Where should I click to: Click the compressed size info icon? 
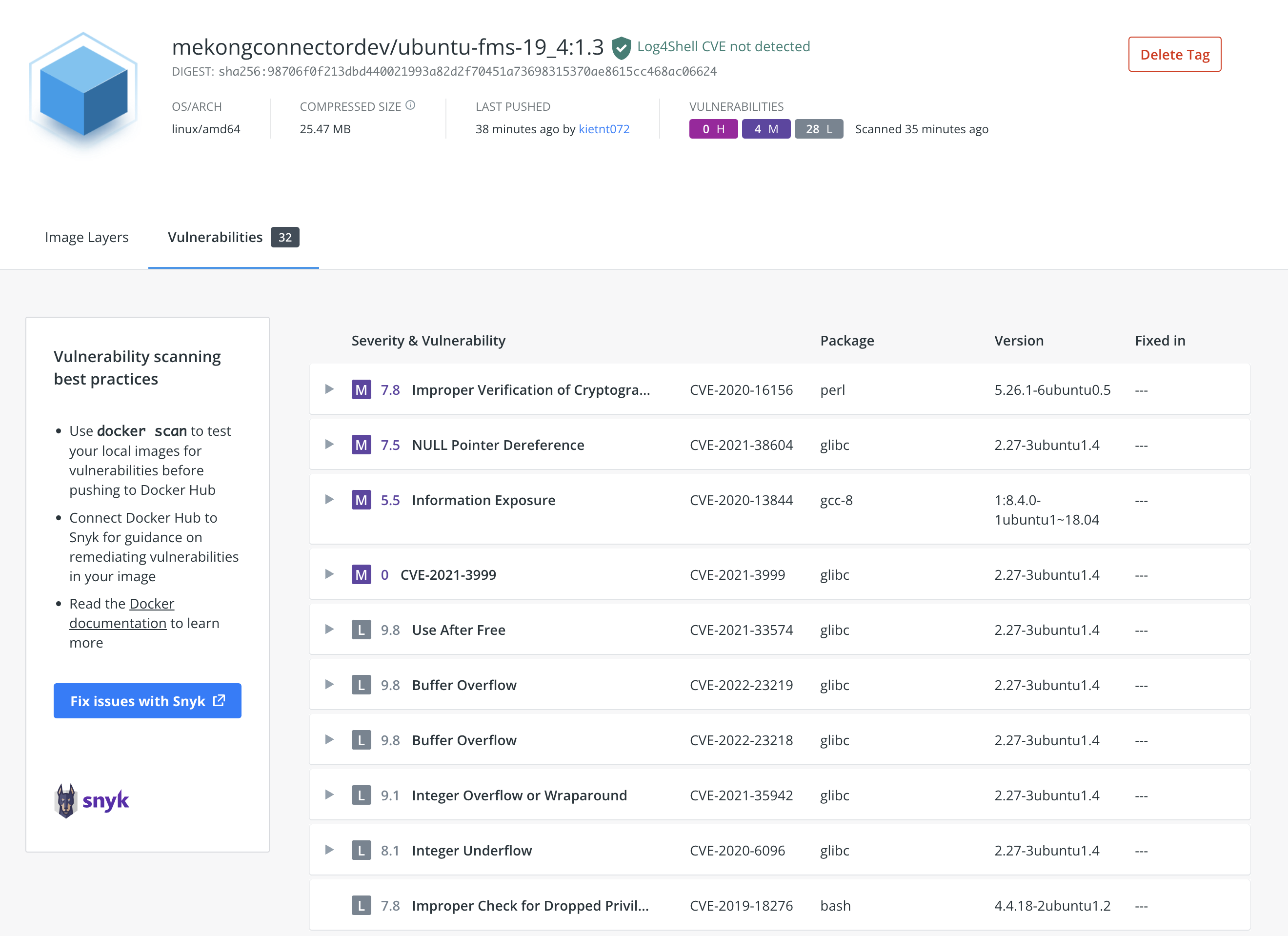point(411,105)
